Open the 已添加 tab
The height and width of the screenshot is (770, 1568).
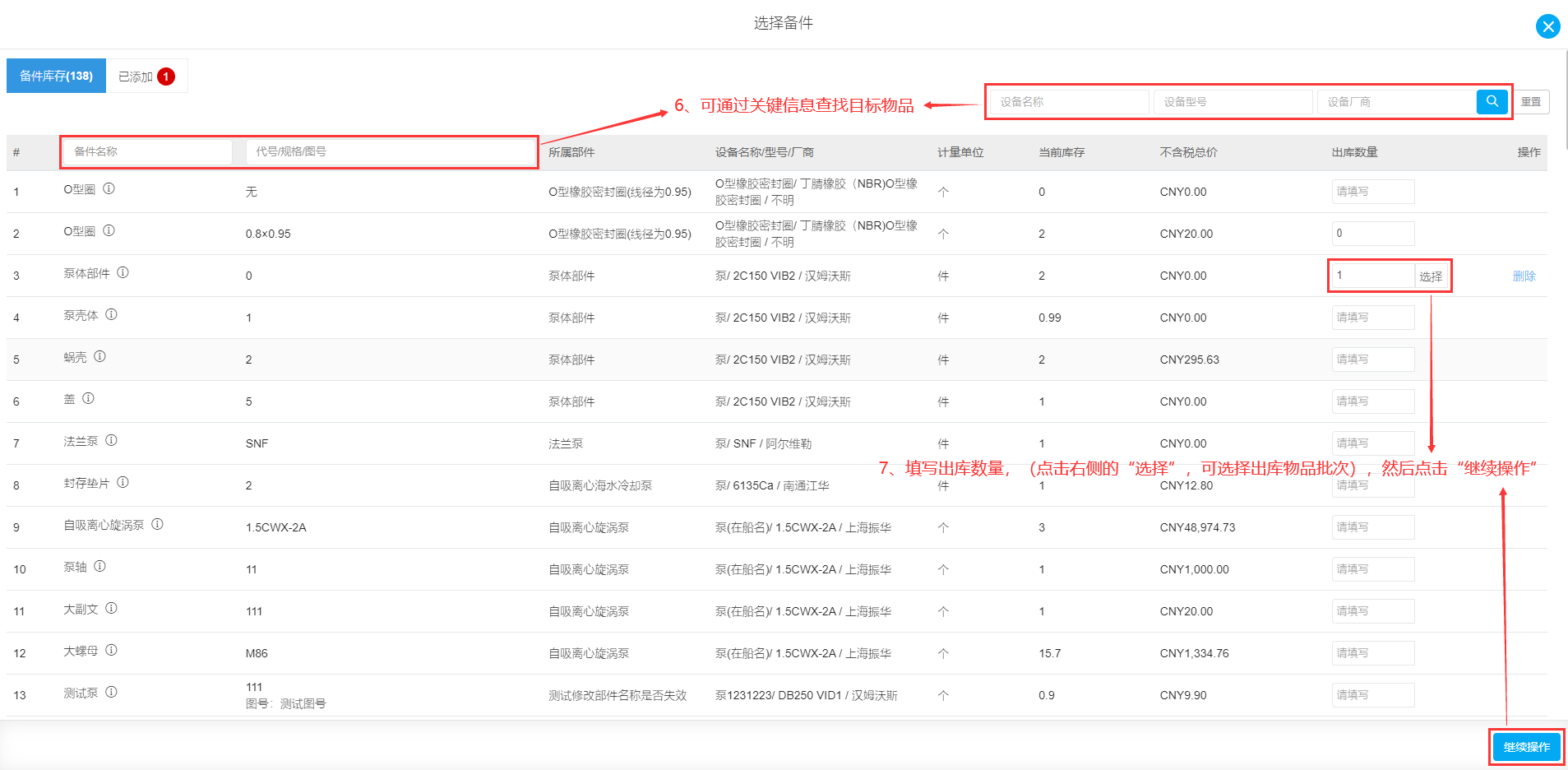(x=146, y=76)
